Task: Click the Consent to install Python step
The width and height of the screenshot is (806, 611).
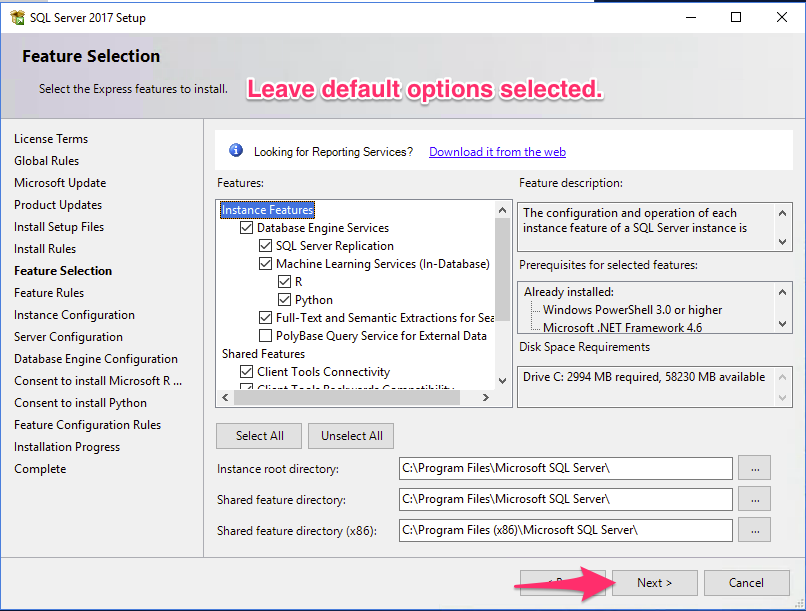Action: pyautogui.click(x=80, y=403)
